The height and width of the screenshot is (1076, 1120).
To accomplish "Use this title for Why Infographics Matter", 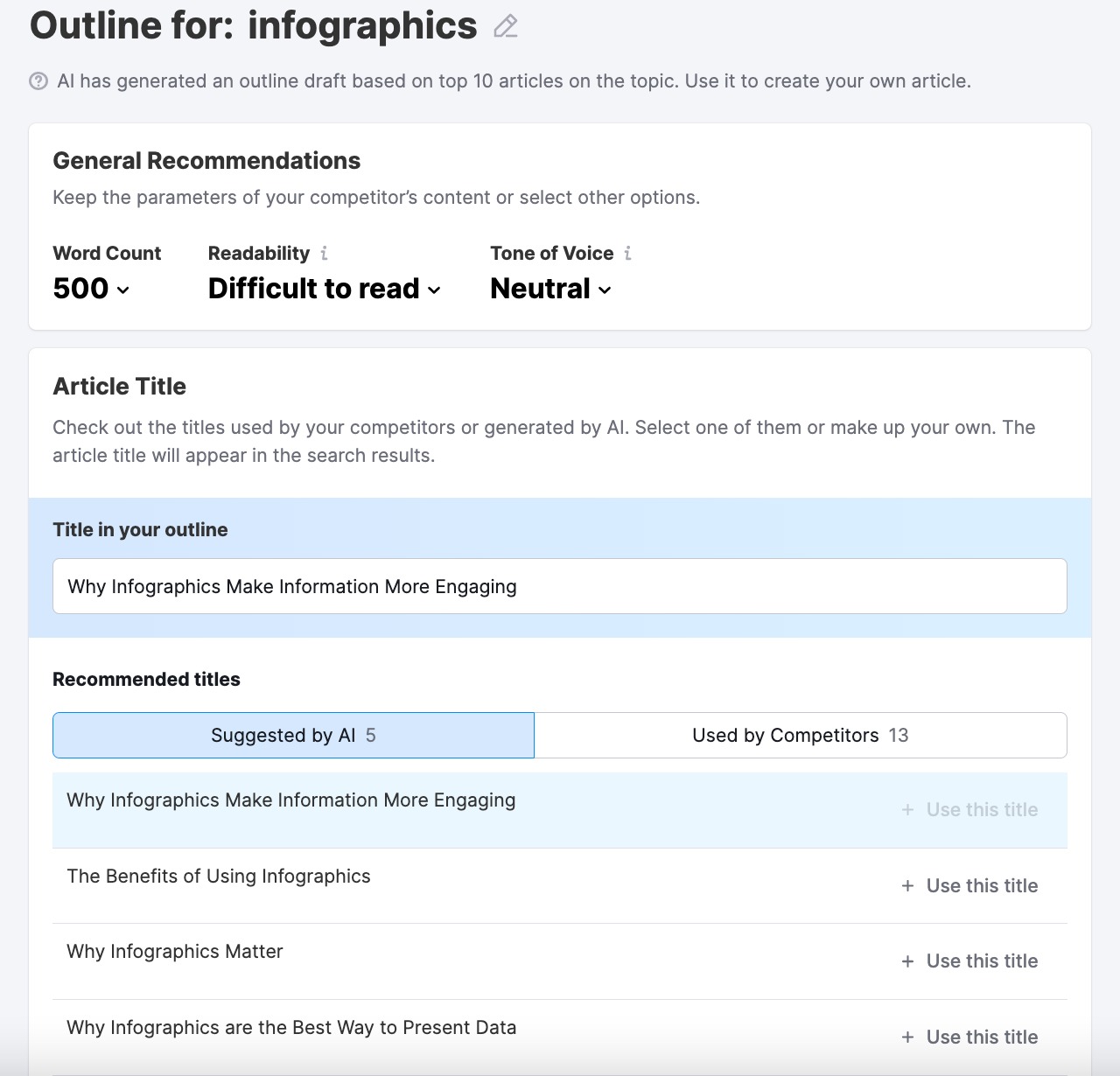I will [969, 961].
